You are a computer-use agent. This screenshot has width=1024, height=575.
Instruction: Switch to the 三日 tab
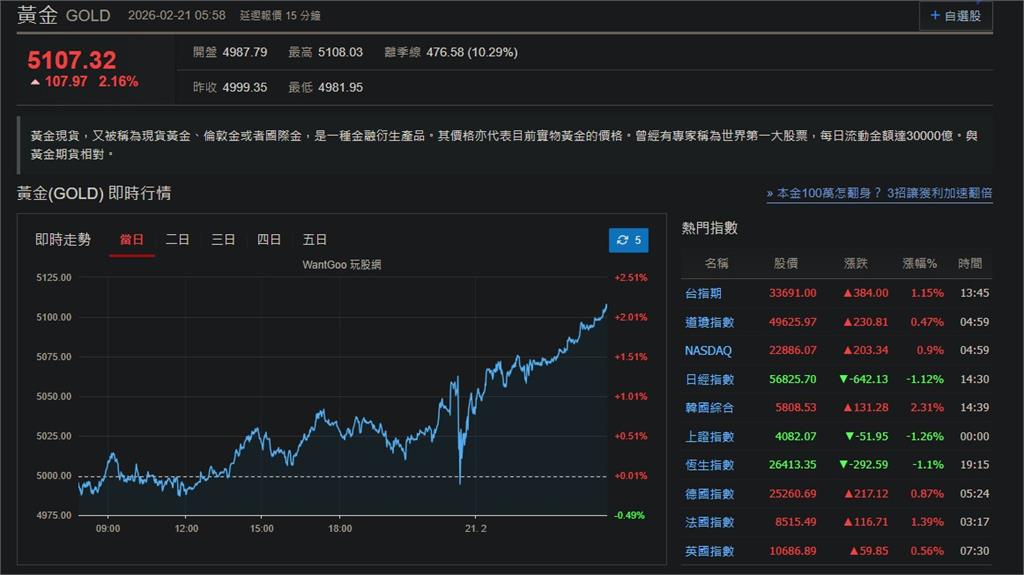click(223, 240)
